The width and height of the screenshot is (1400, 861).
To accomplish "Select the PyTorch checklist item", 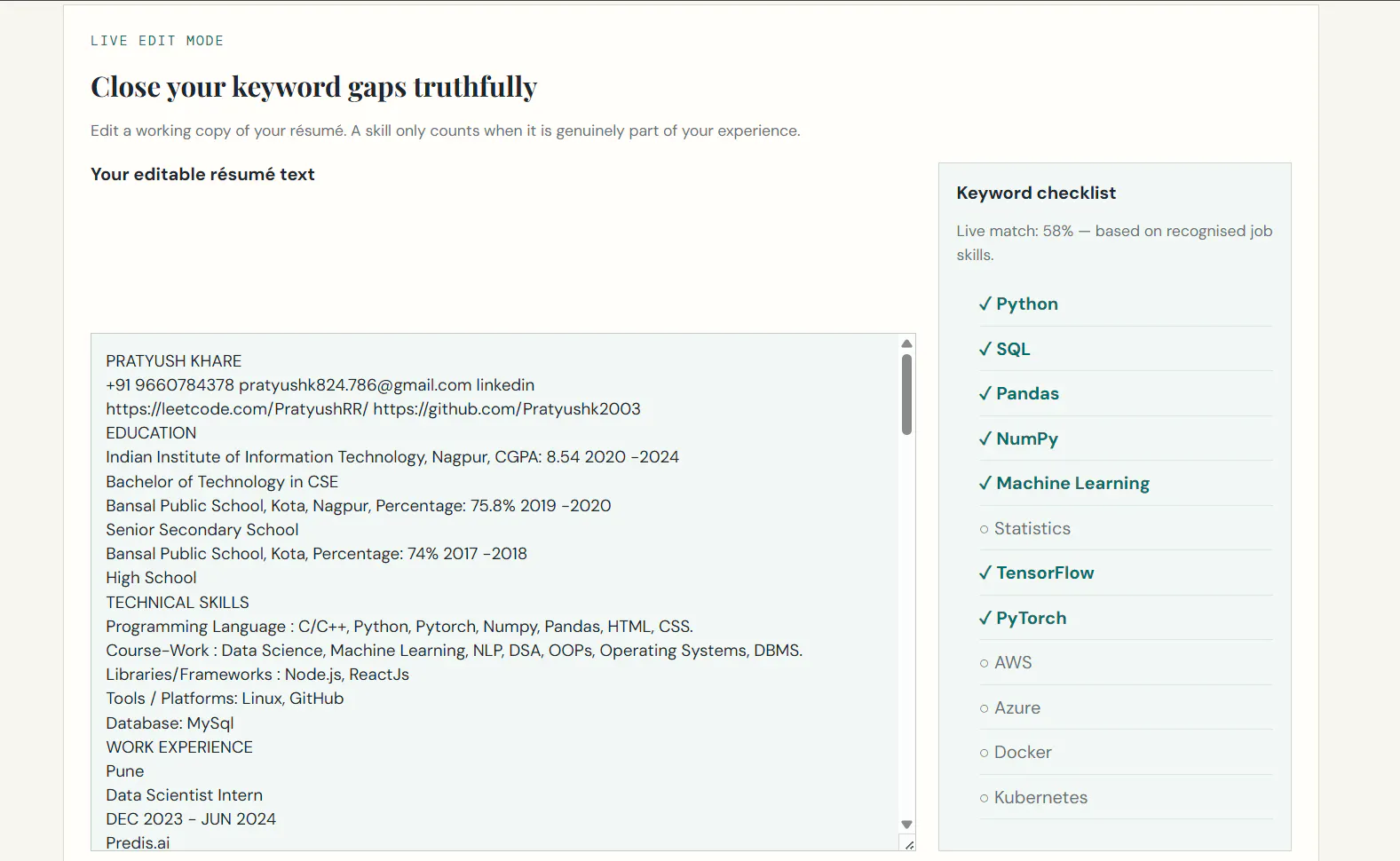I will click(1126, 618).
